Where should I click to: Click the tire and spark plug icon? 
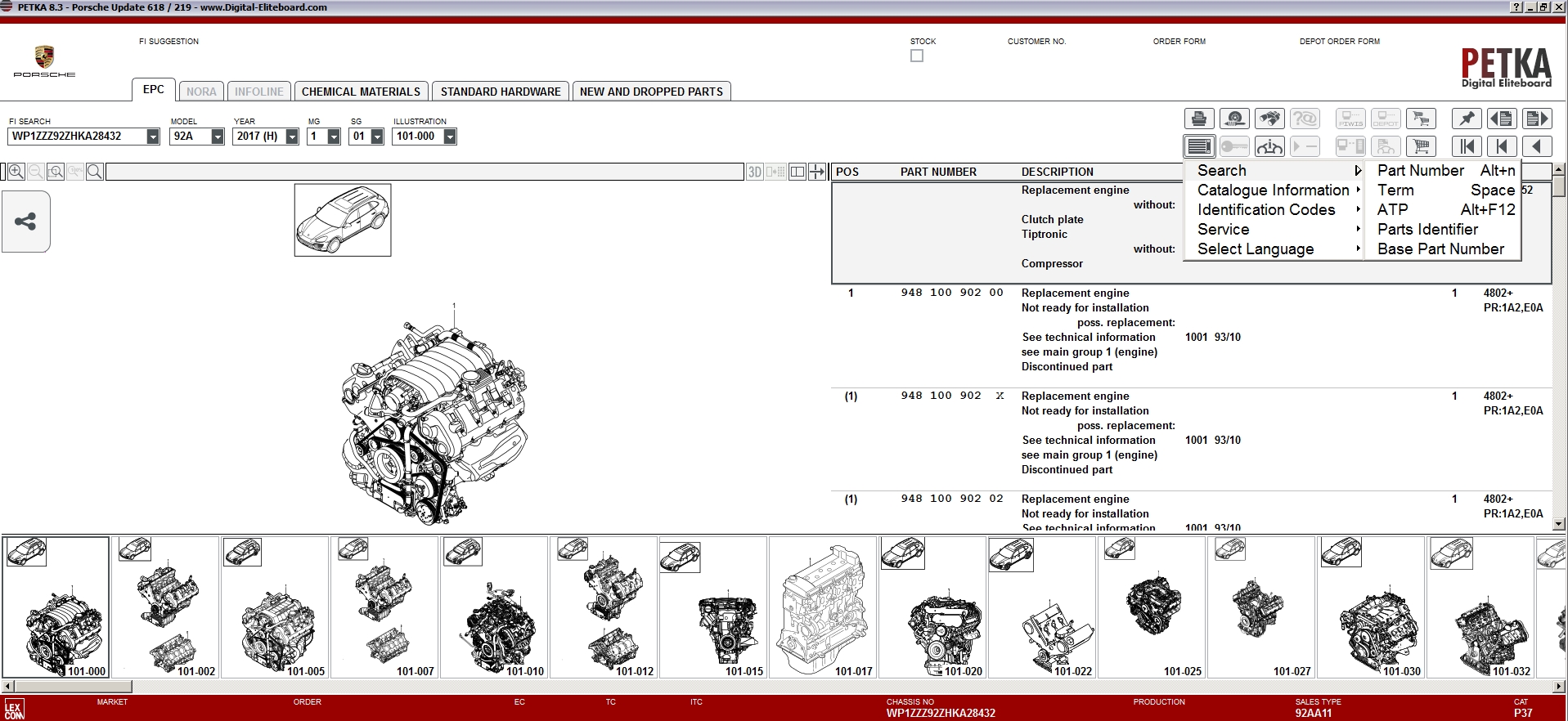click(x=1234, y=119)
